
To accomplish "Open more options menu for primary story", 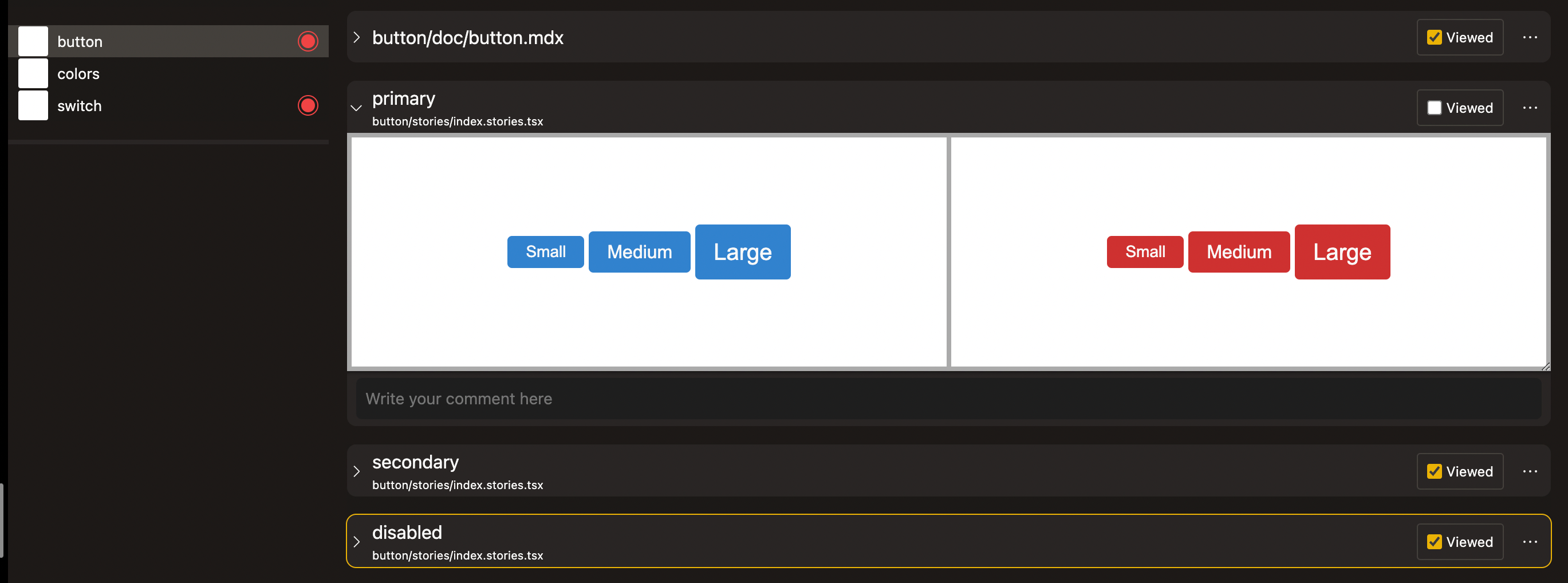I will pos(1529,108).
